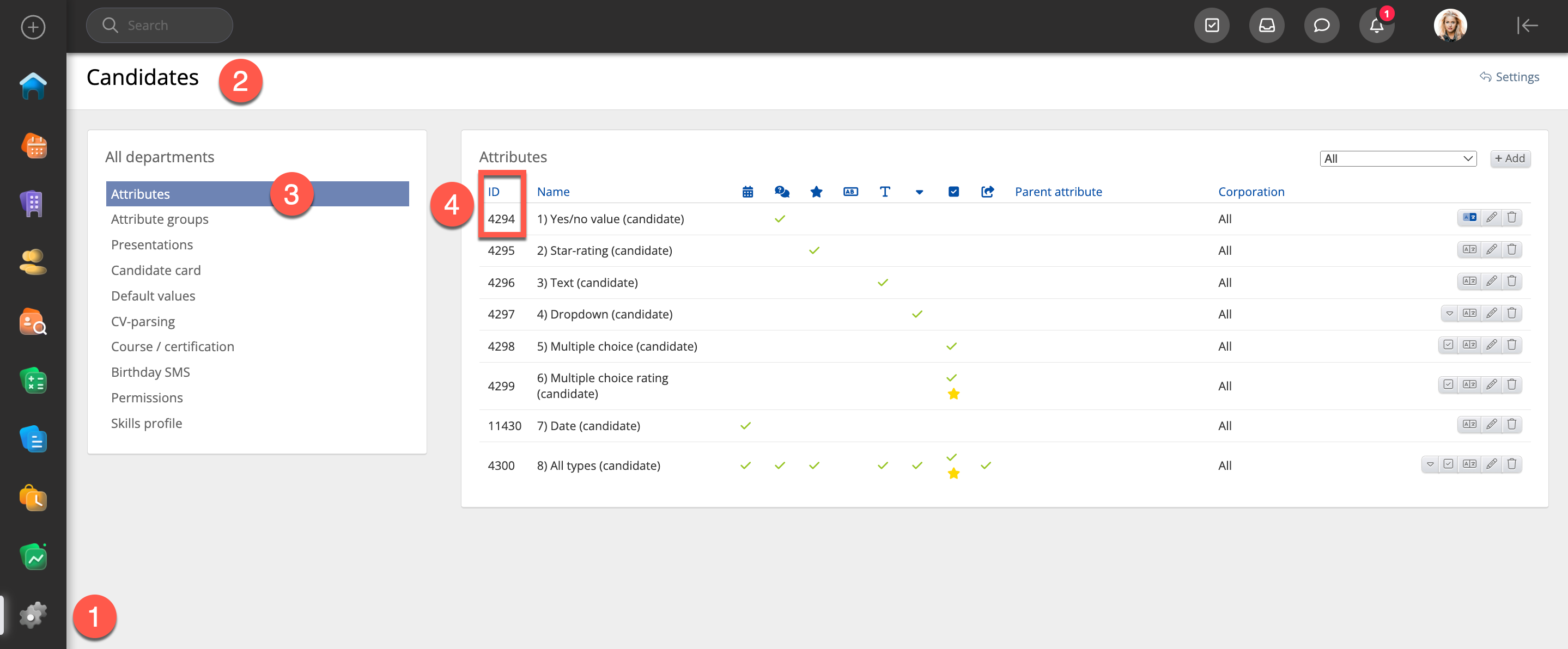Open translation for Yes/no value (candidate)

pos(1469,218)
